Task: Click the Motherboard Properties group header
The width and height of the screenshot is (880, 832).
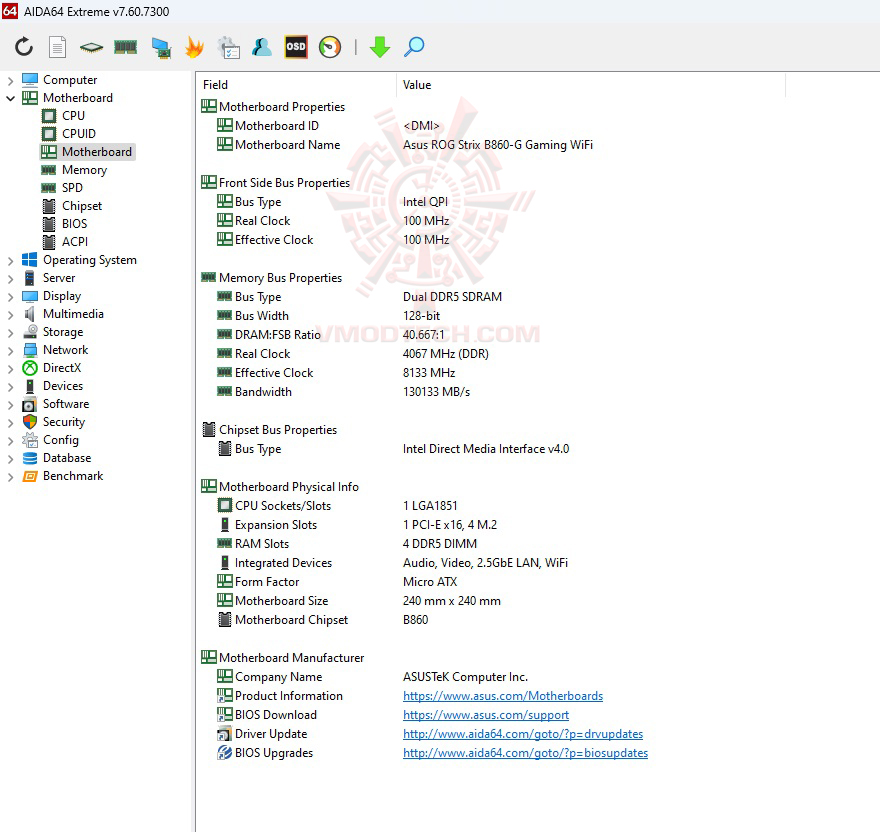Action: 273,107
